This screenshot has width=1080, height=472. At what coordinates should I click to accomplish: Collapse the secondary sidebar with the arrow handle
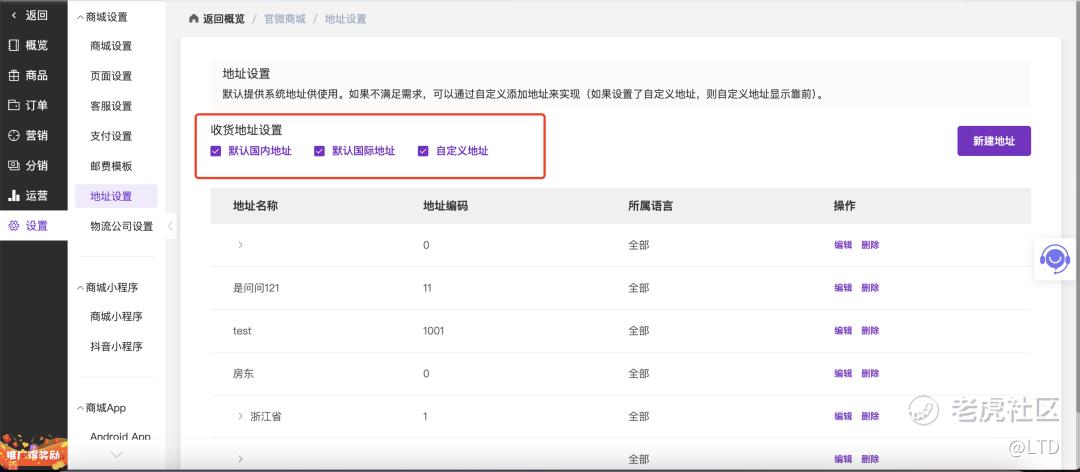coord(170,226)
